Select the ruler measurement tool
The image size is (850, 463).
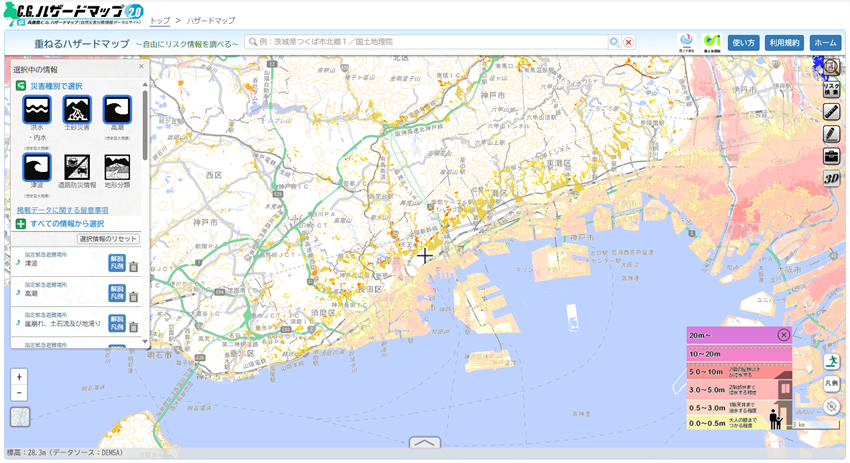(831, 111)
